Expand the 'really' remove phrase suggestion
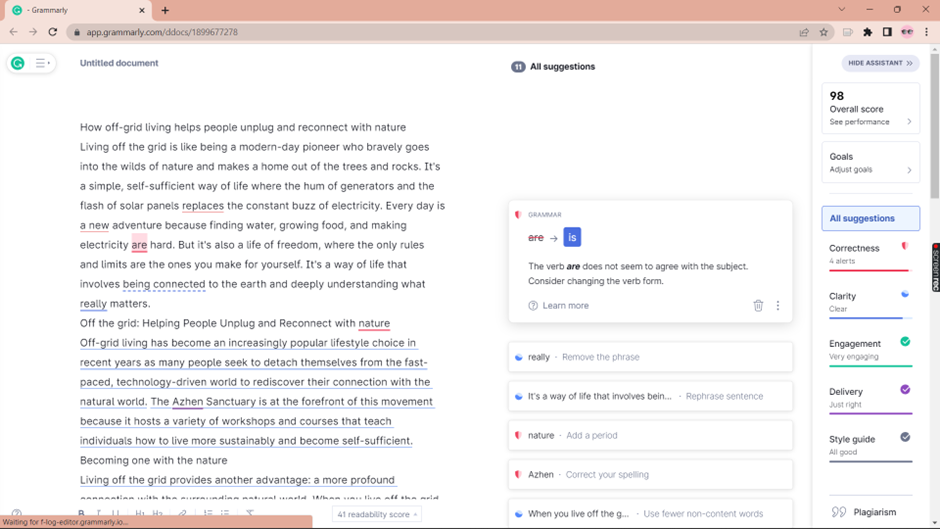Screen dimensions: 940x529 click(650, 357)
